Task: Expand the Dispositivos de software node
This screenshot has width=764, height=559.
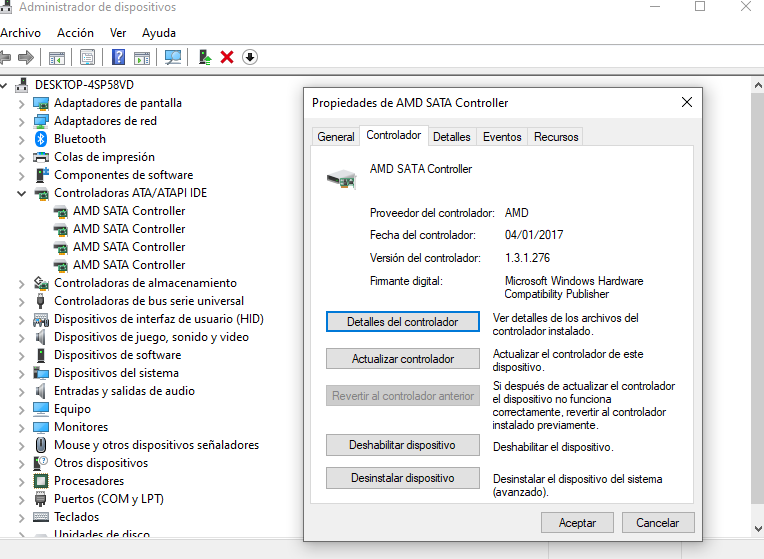Action: click(x=21, y=356)
